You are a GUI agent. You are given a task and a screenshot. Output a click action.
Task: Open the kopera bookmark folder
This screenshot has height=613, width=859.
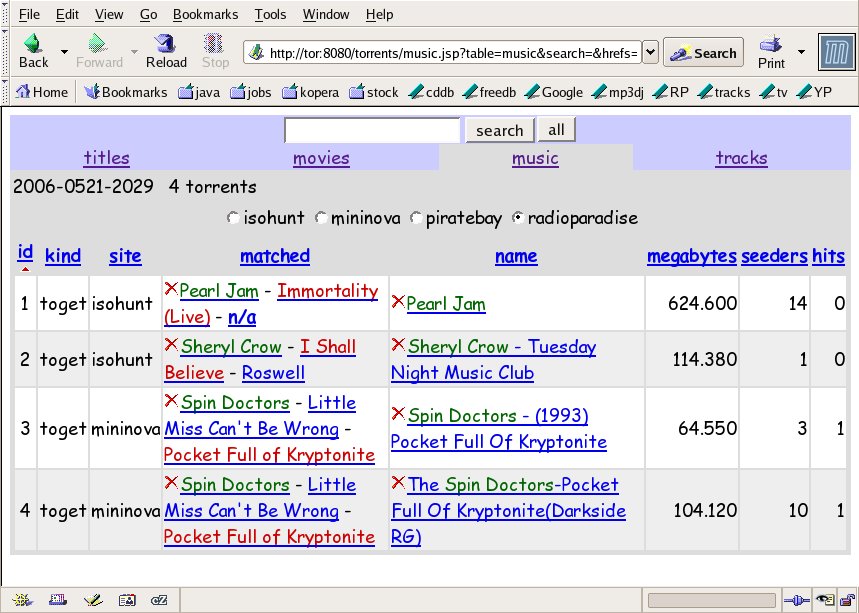point(311,92)
